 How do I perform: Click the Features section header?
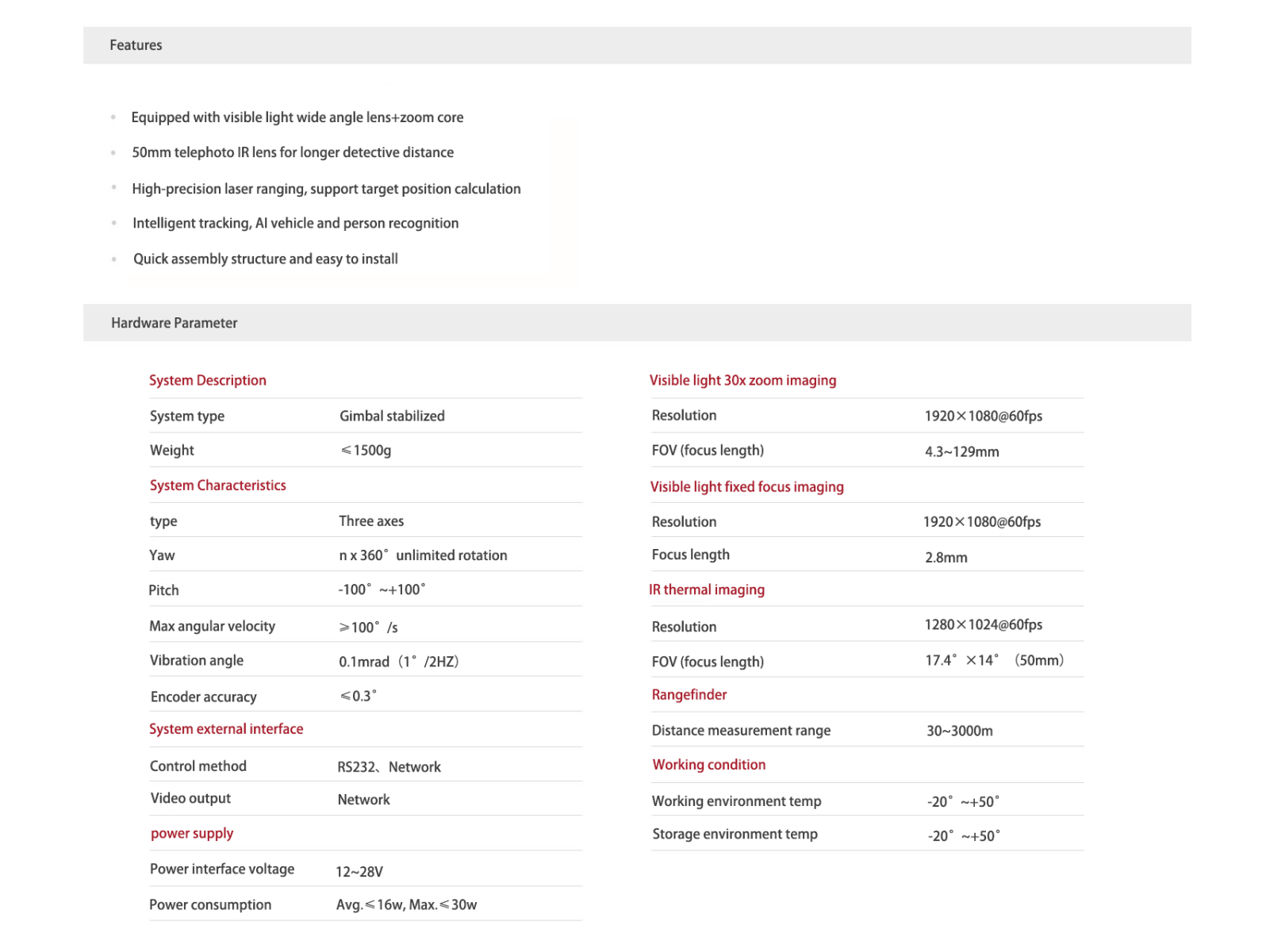point(637,45)
